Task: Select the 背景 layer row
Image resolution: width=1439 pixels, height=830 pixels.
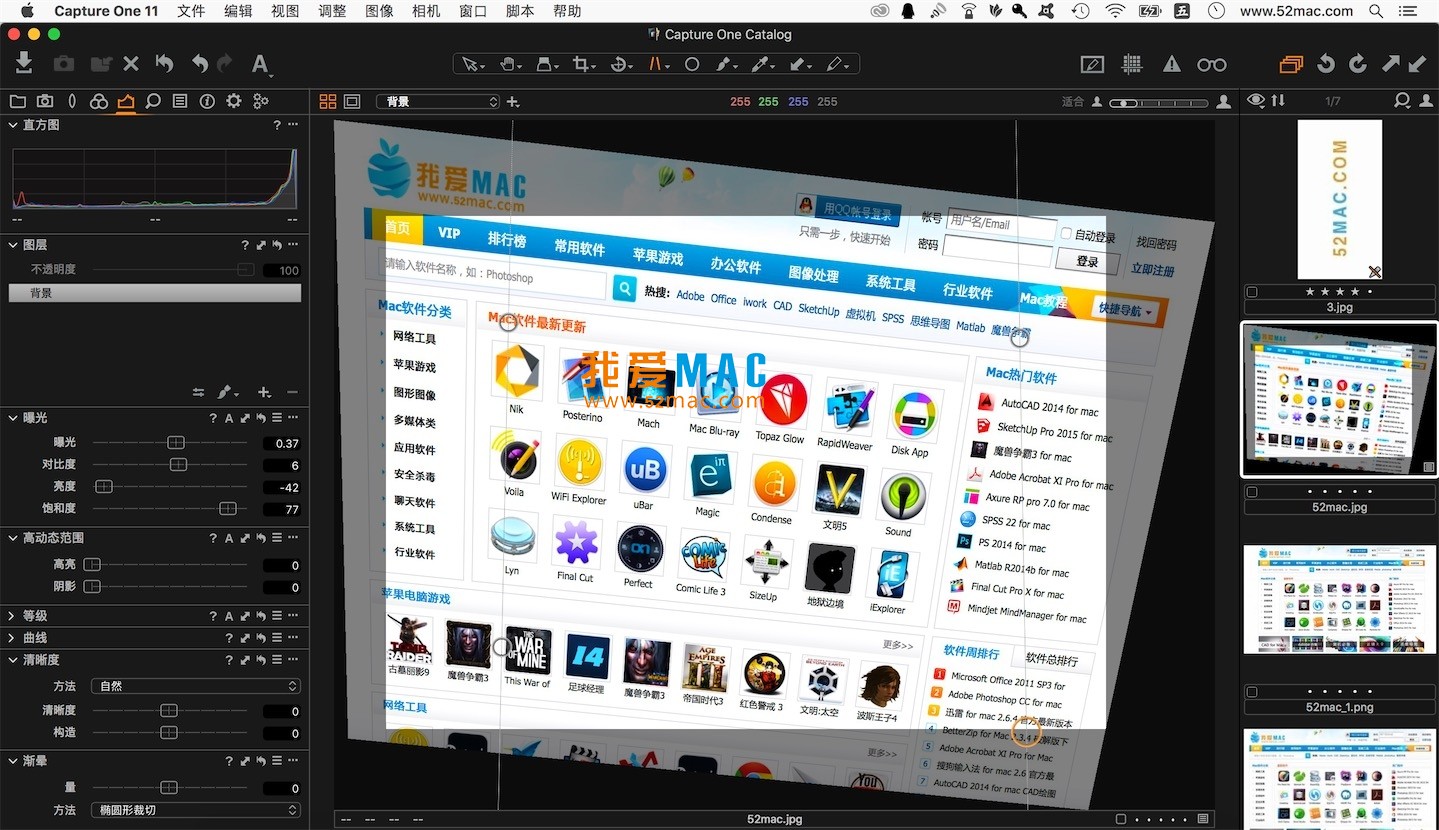Action: click(155, 293)
